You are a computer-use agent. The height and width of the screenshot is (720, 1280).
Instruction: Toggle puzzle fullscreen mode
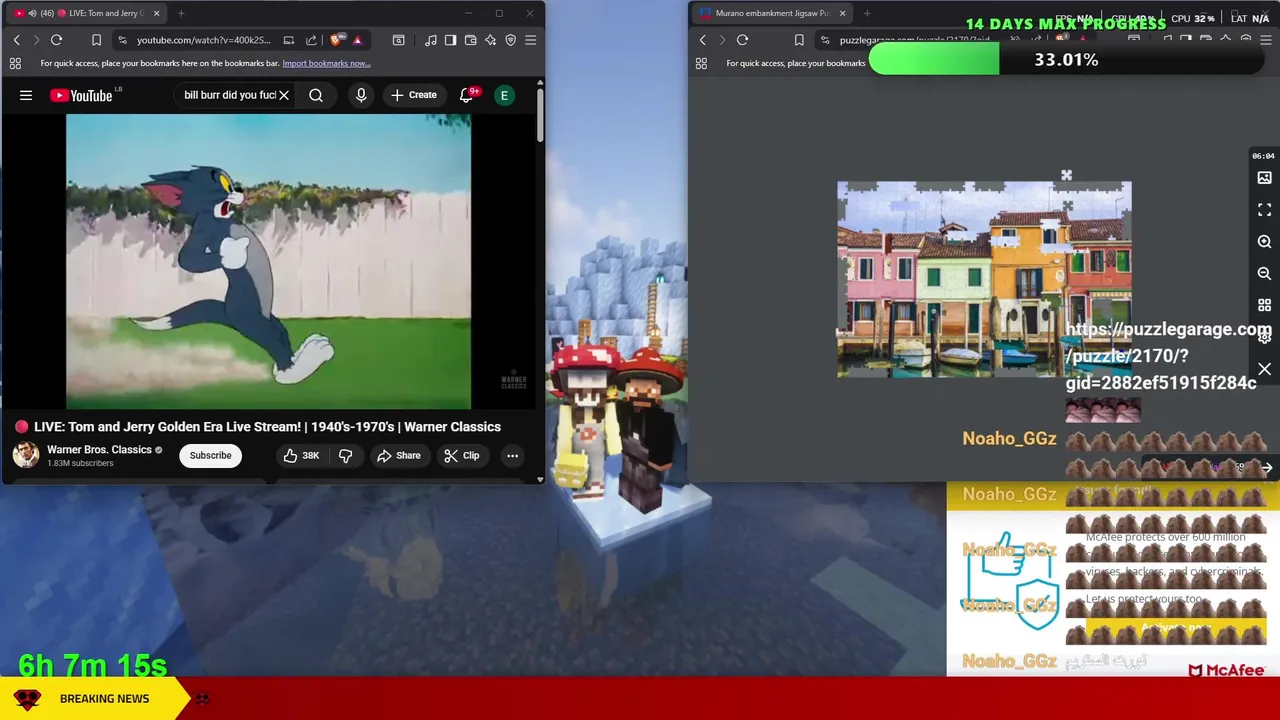tap(1264, 210)
